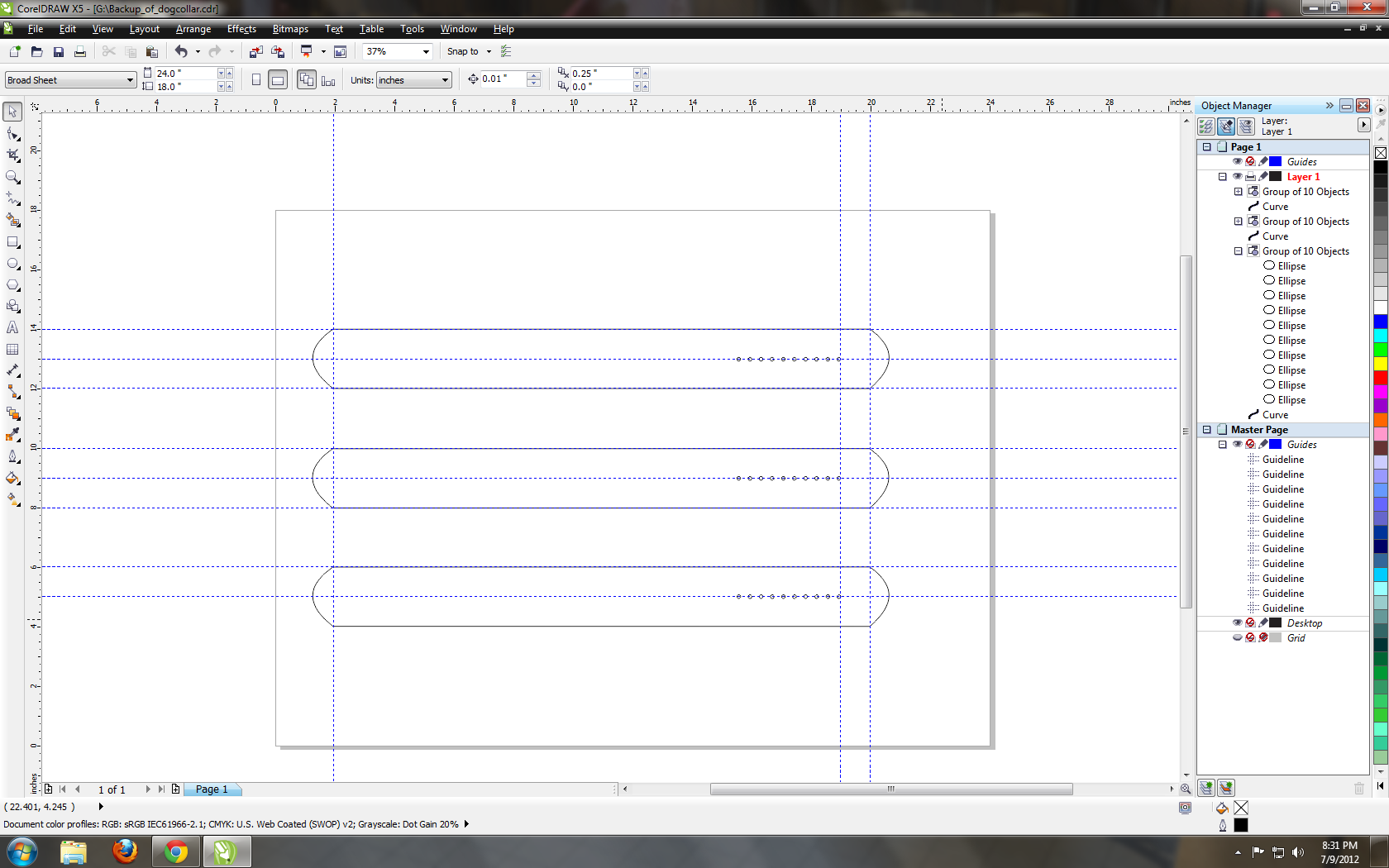Image resolution: width=1389 pixels, height=868 pixels.
Task: Collapse the Page 1 tree node
Action: point(1207,146)
